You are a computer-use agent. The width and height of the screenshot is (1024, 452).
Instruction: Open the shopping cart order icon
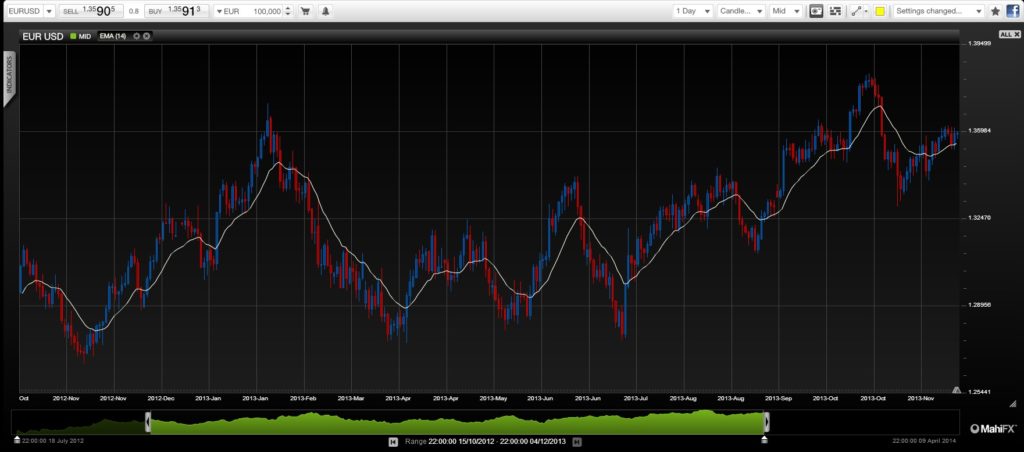click(x=305, y=11)
